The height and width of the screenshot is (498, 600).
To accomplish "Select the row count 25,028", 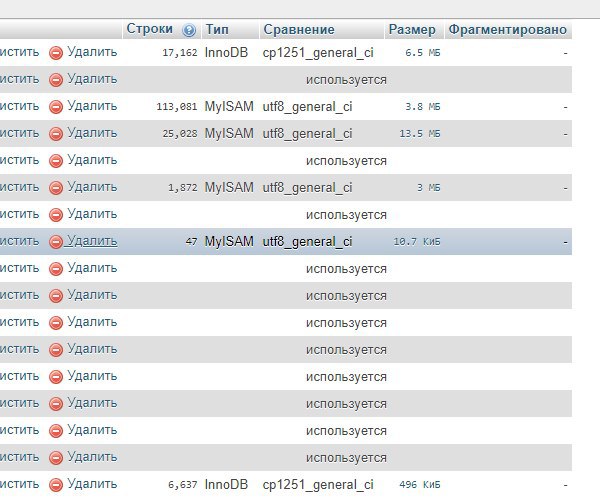I will pyautogui.click(x=180, y=134).
